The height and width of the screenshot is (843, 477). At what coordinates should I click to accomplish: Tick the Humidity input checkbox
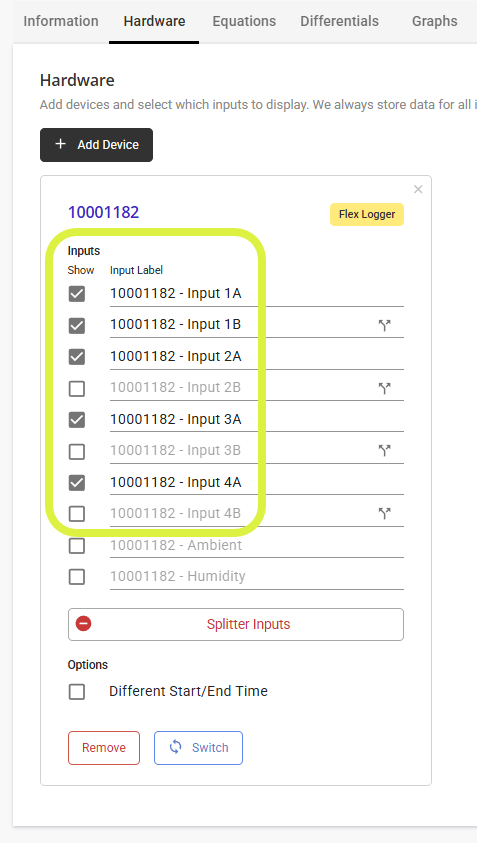click(x=77, y=577)
